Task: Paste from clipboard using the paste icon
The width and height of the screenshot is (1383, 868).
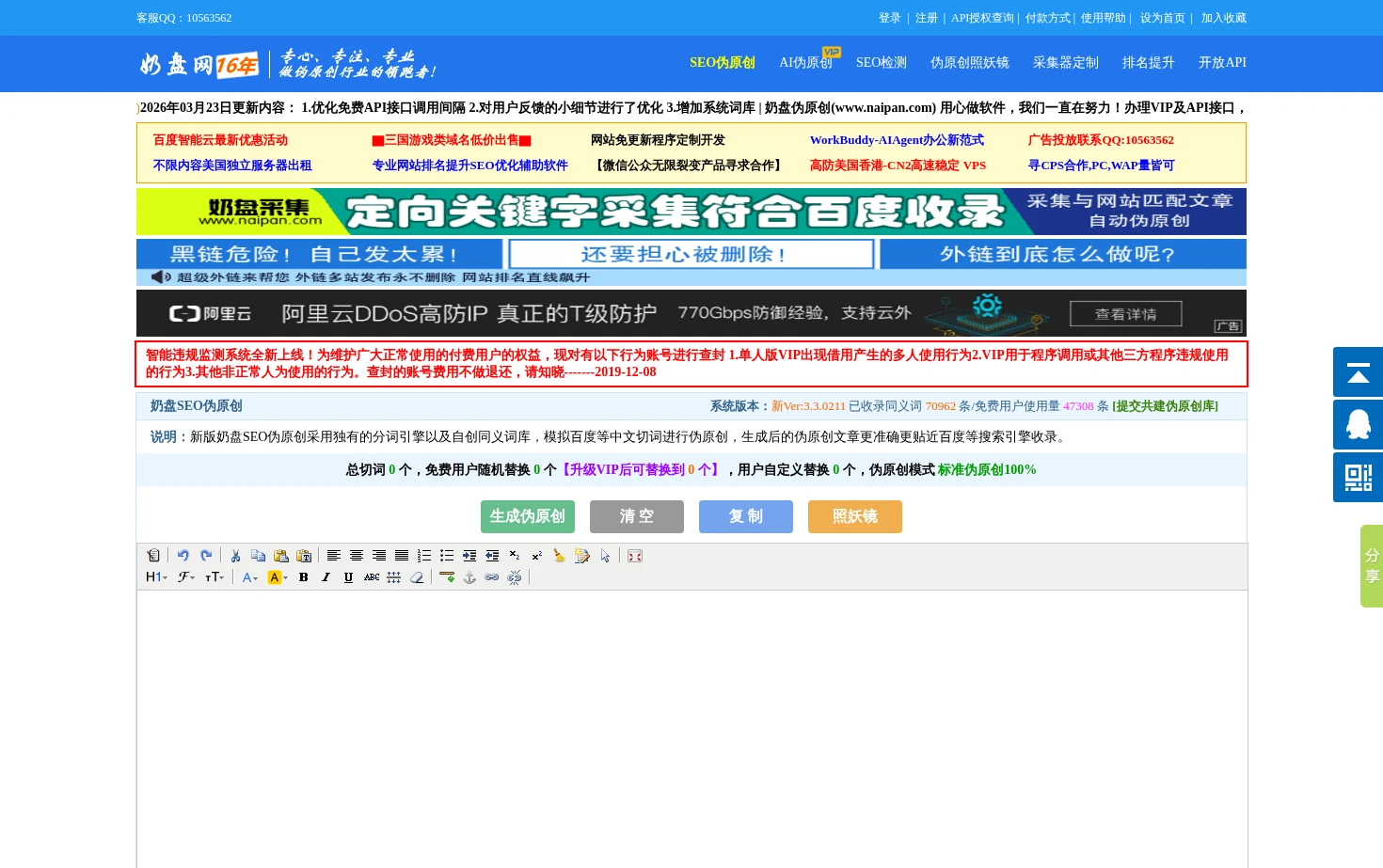Action: click(280, 556)
